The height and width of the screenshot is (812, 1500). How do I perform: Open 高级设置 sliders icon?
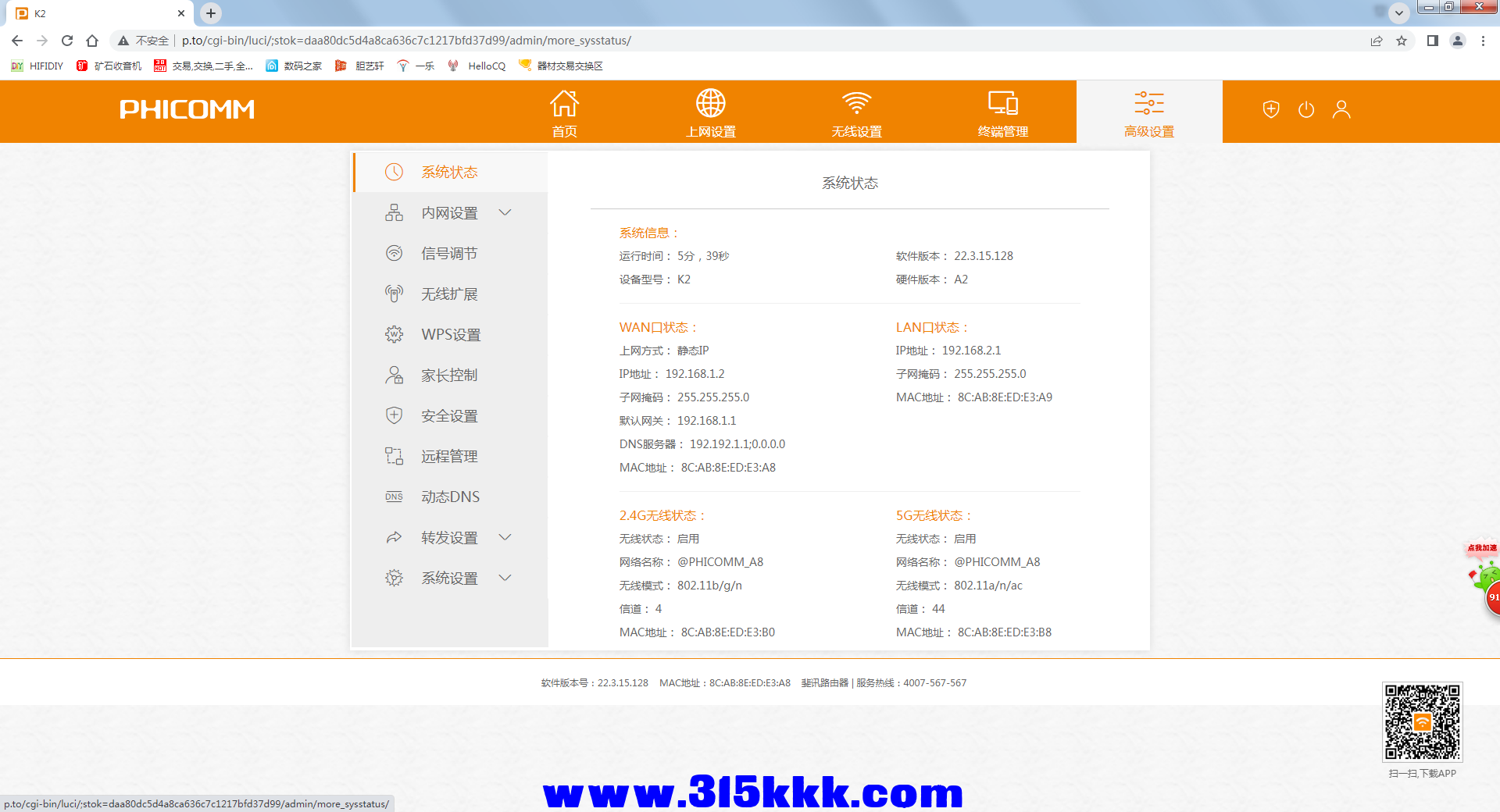click(1149, 103)
